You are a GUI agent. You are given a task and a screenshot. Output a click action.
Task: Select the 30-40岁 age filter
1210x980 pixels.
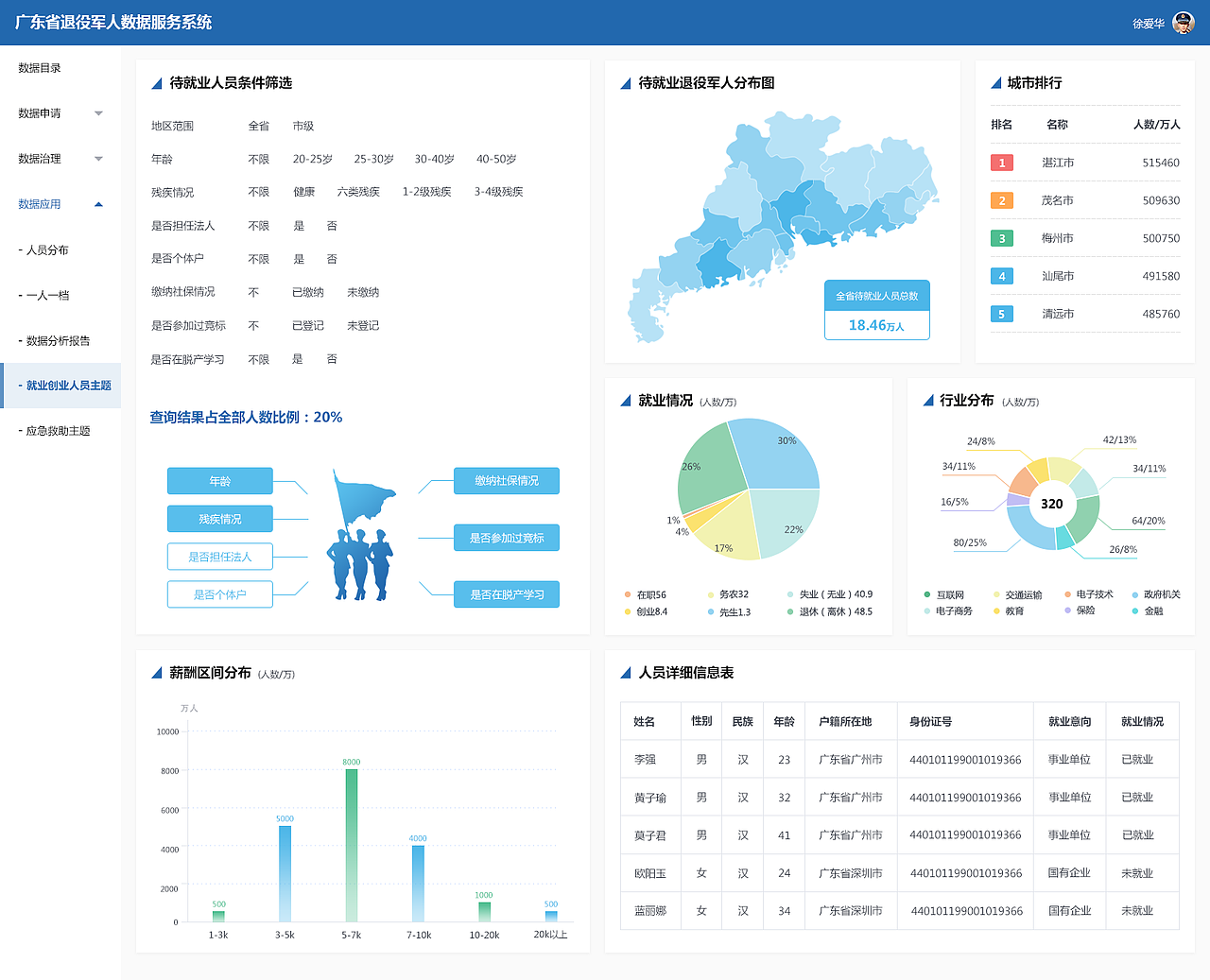tap(435, 159)
